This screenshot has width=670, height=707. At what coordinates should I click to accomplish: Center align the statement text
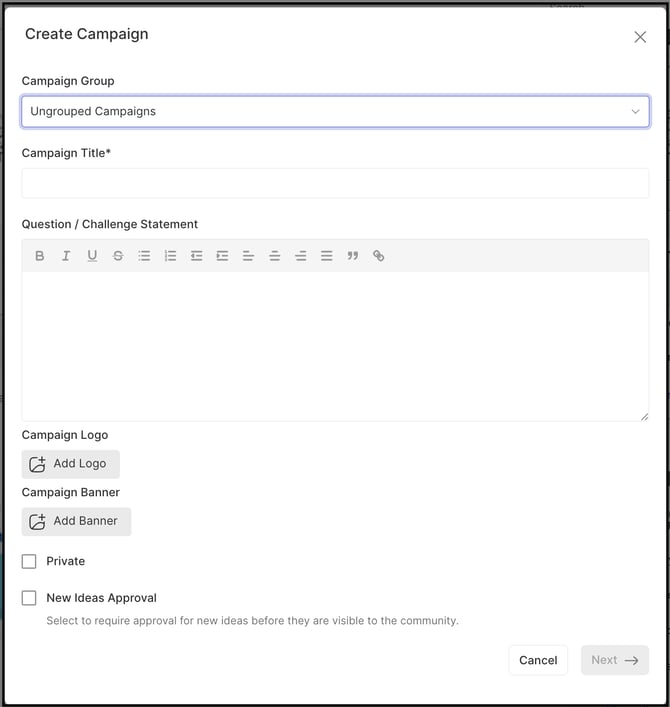274,256
